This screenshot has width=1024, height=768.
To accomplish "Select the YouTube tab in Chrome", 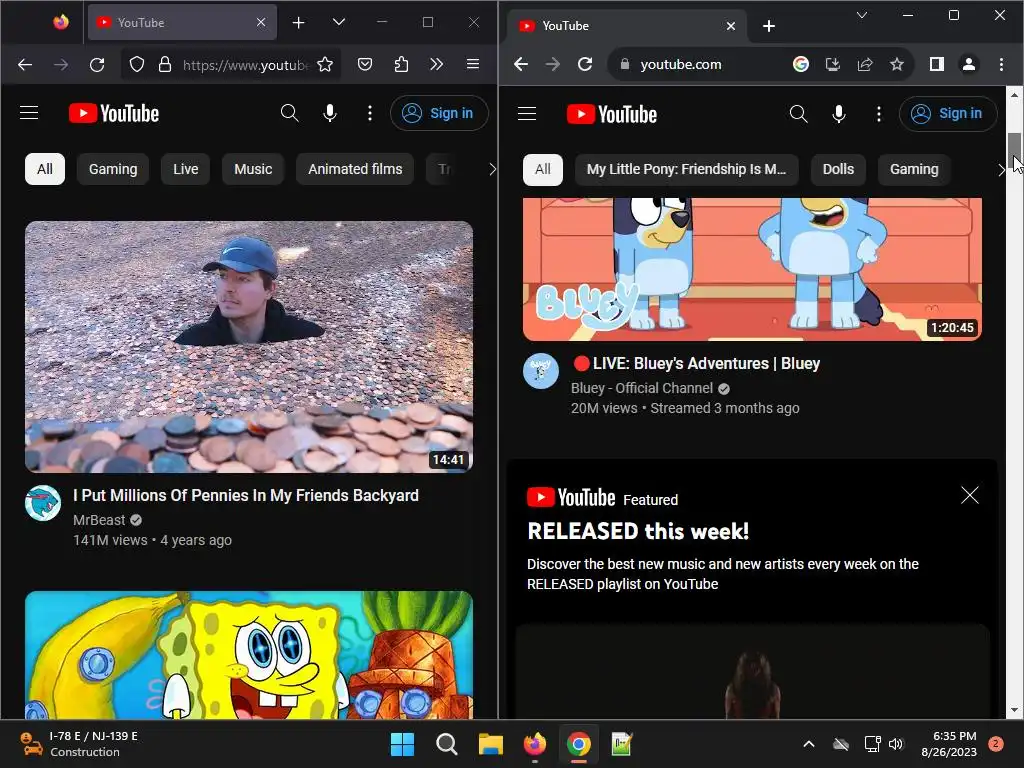I will pos(627,26).
